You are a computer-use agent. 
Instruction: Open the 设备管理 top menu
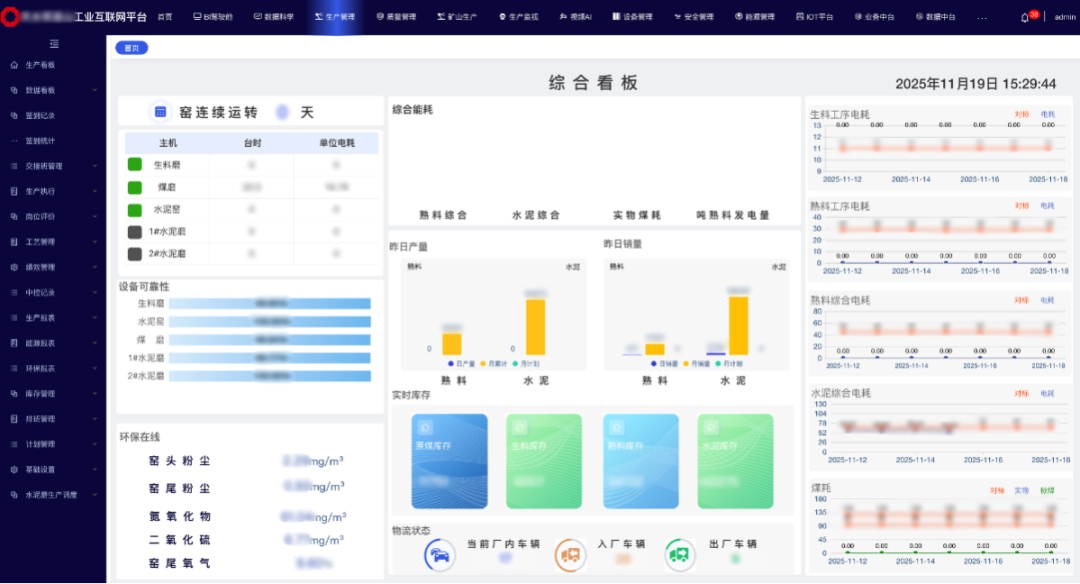[632, 17]
